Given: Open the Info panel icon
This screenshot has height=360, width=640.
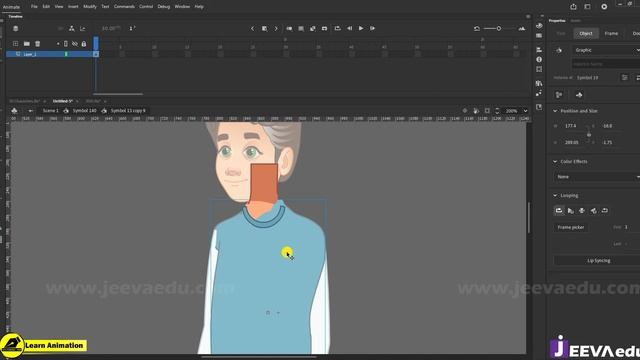Looking at the screenshot, I should click(x=539, y=59).
